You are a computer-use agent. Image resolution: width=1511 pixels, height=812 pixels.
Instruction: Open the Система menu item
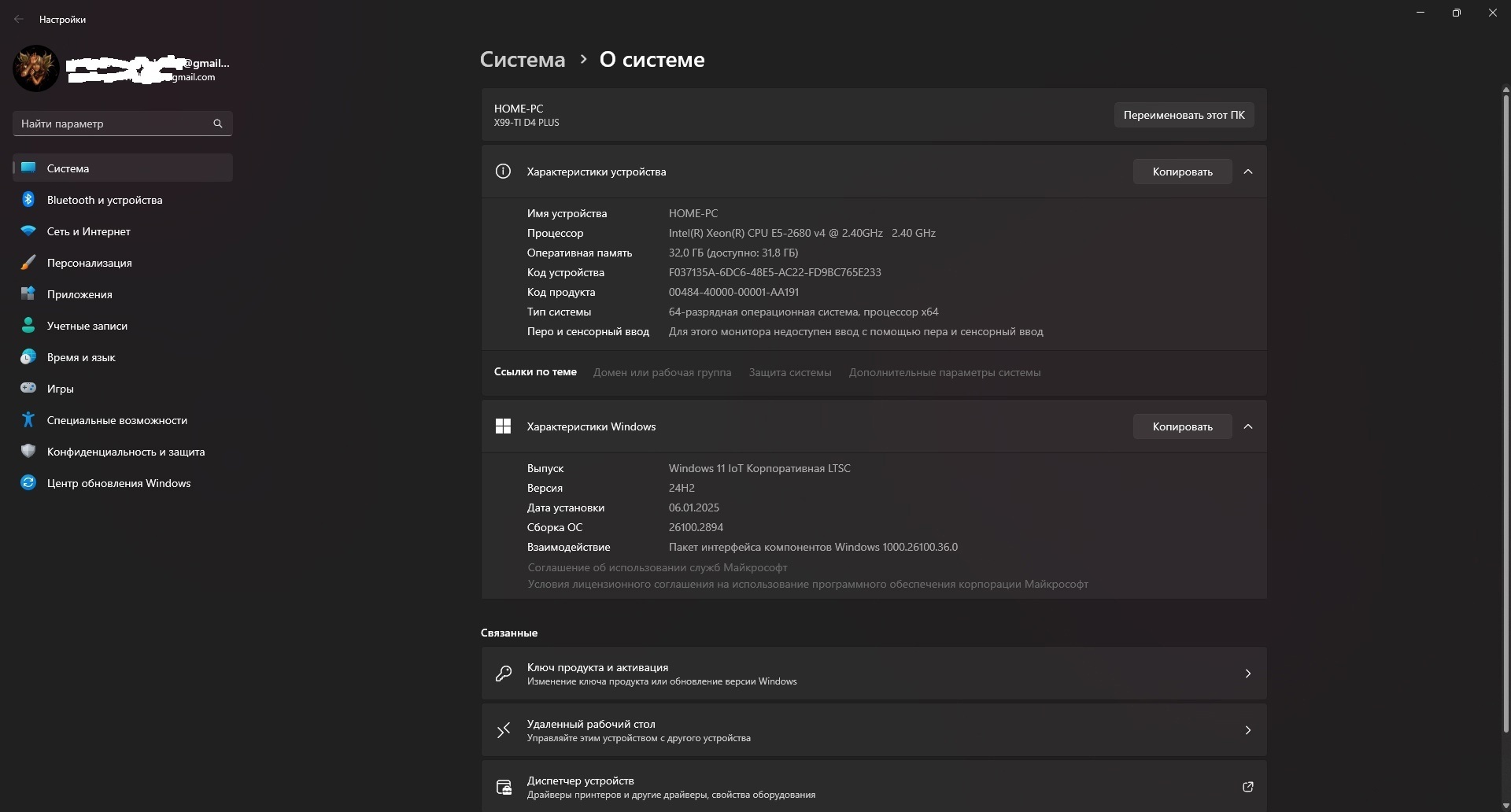(123, 168)
